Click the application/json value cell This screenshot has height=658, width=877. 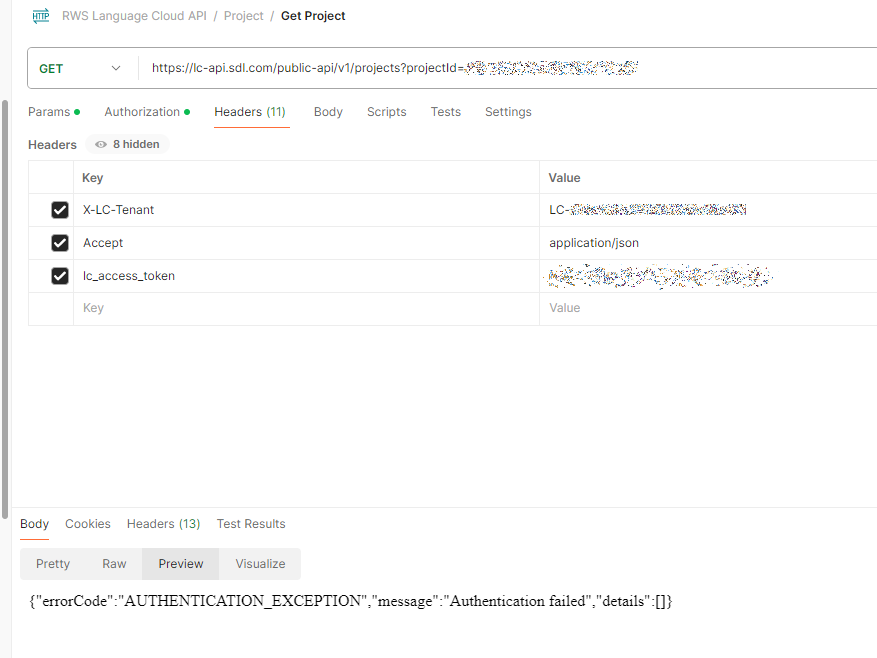pyautogui.click(x=708, y=243)
